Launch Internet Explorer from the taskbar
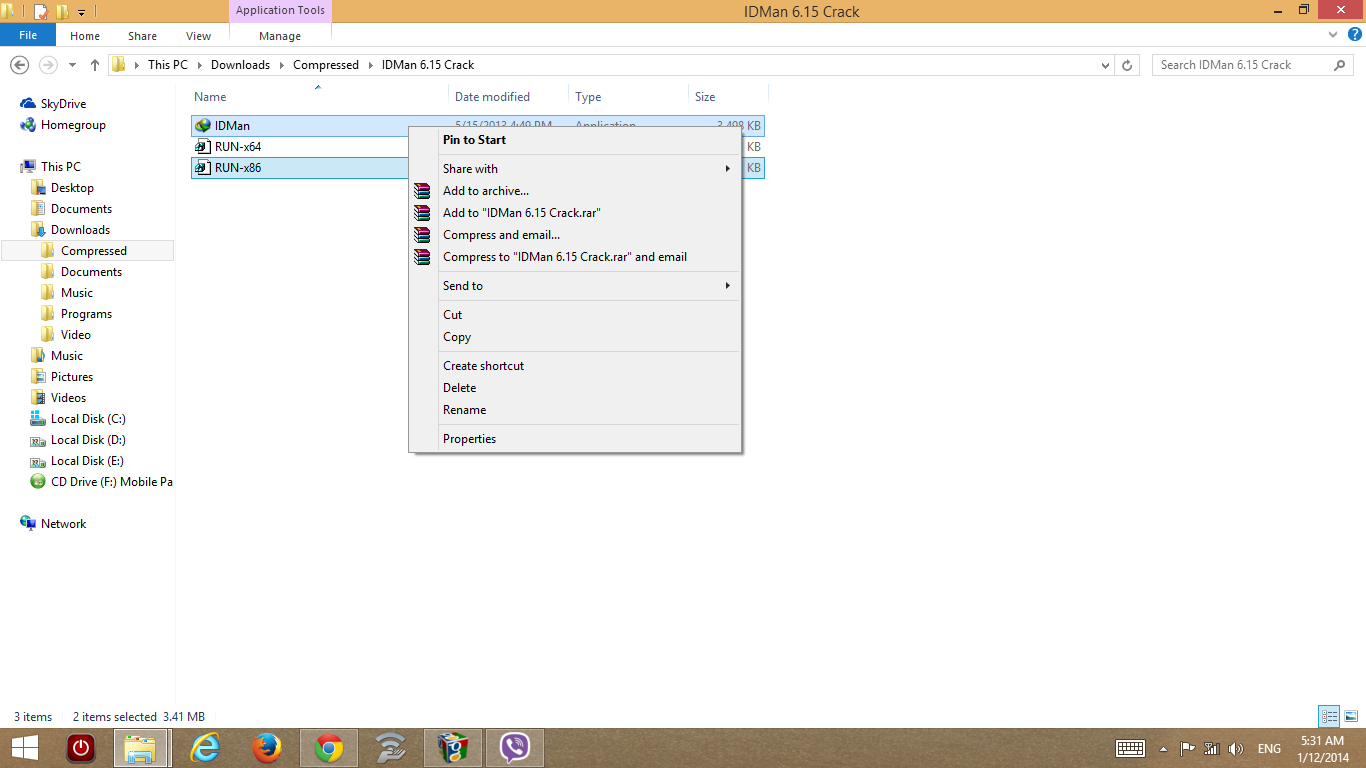The height and width of the screenshot is (768, 1366). pyautogui.click(x=205, y=748)
